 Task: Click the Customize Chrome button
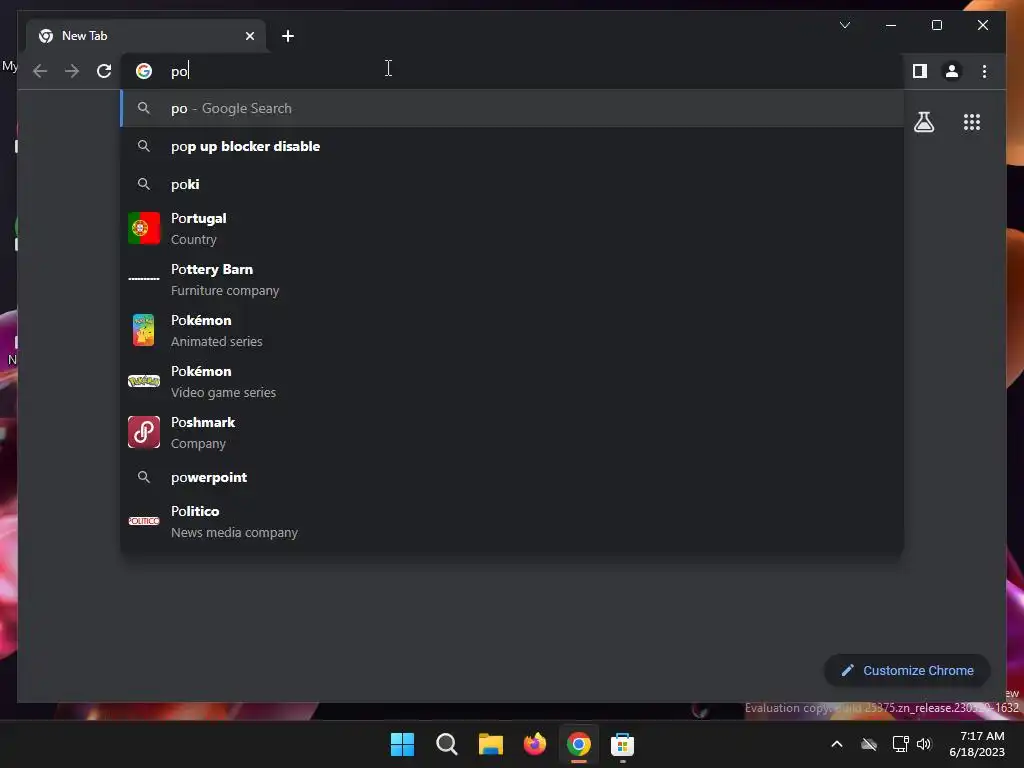tap(907, 671)
